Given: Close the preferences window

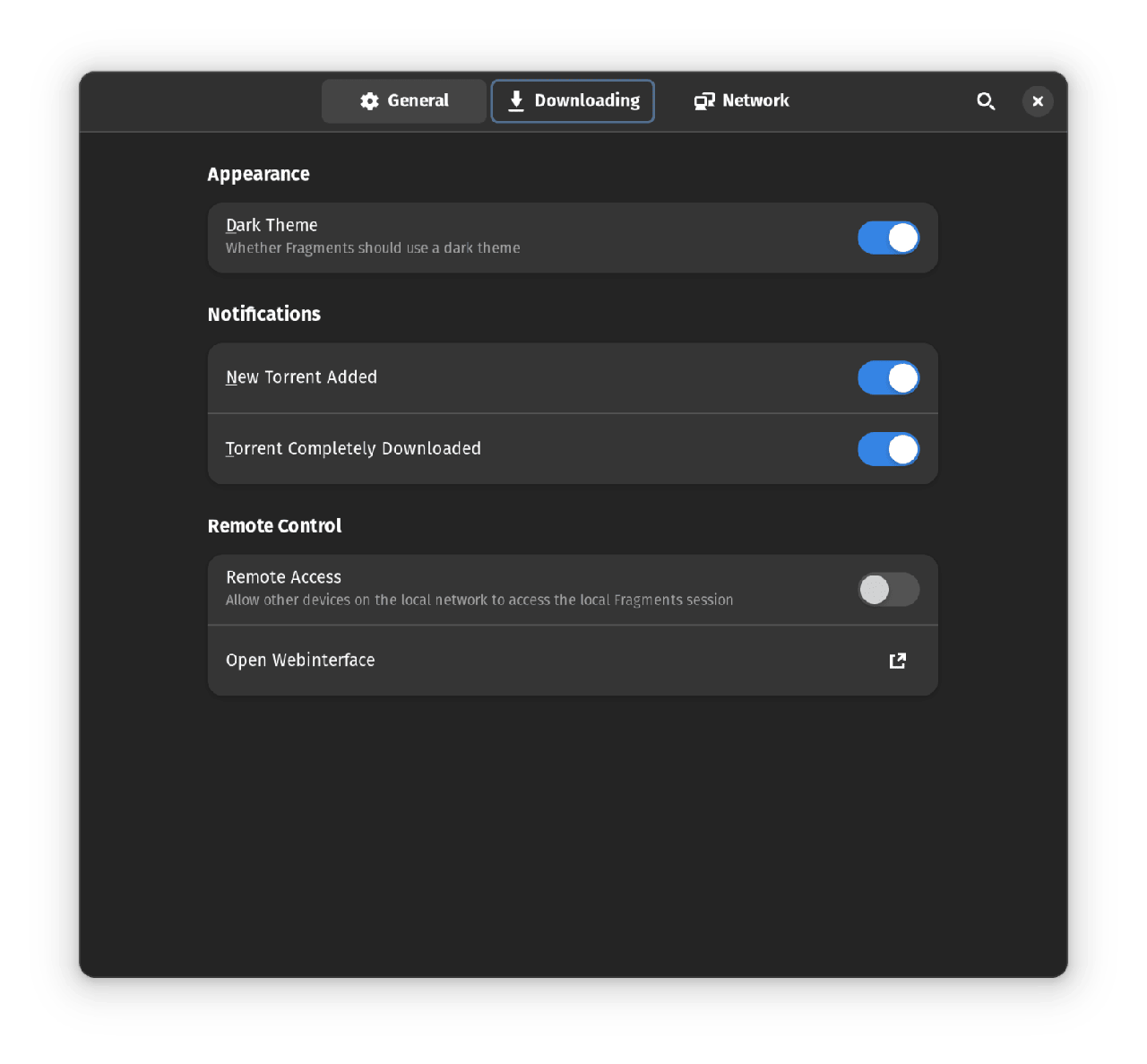Looking at the screenshot, I should (x=1038, y=101).
